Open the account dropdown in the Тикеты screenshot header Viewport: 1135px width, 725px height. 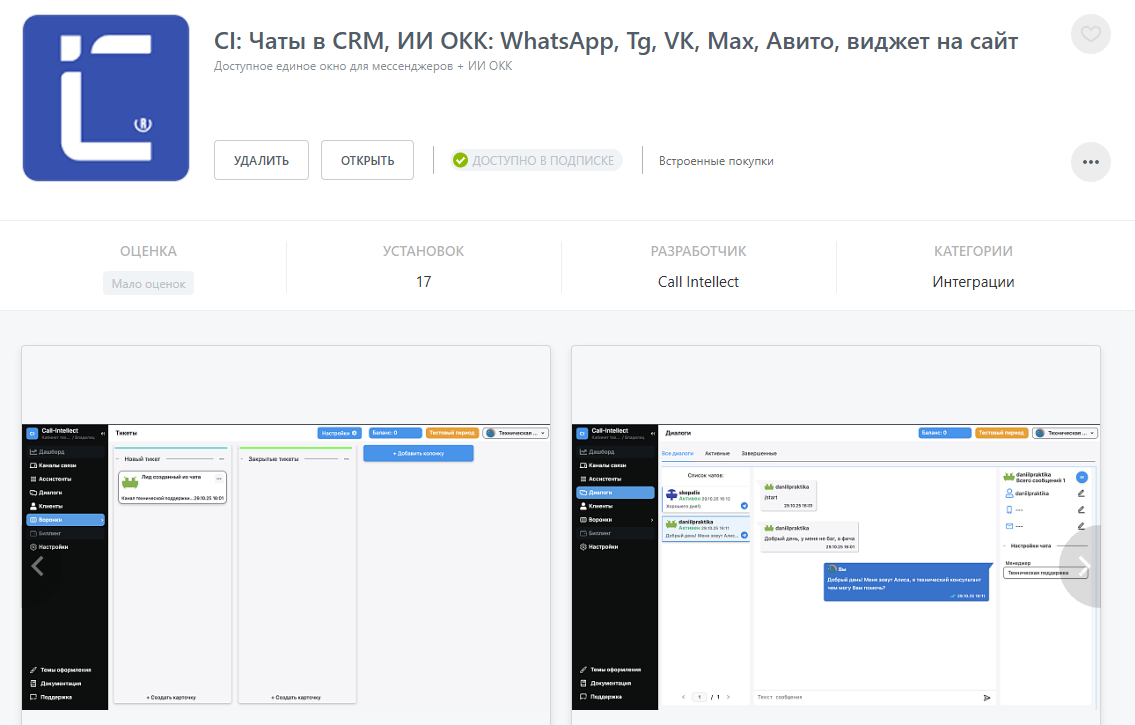click(516, 433)
